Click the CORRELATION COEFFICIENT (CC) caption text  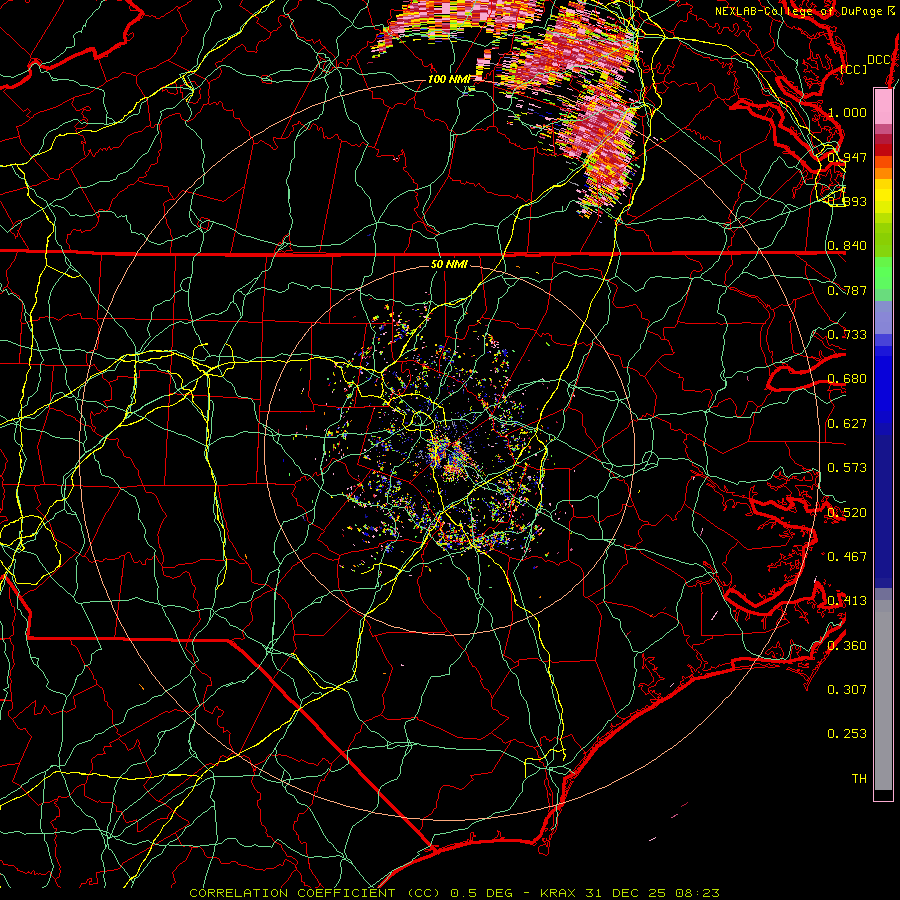315,893
